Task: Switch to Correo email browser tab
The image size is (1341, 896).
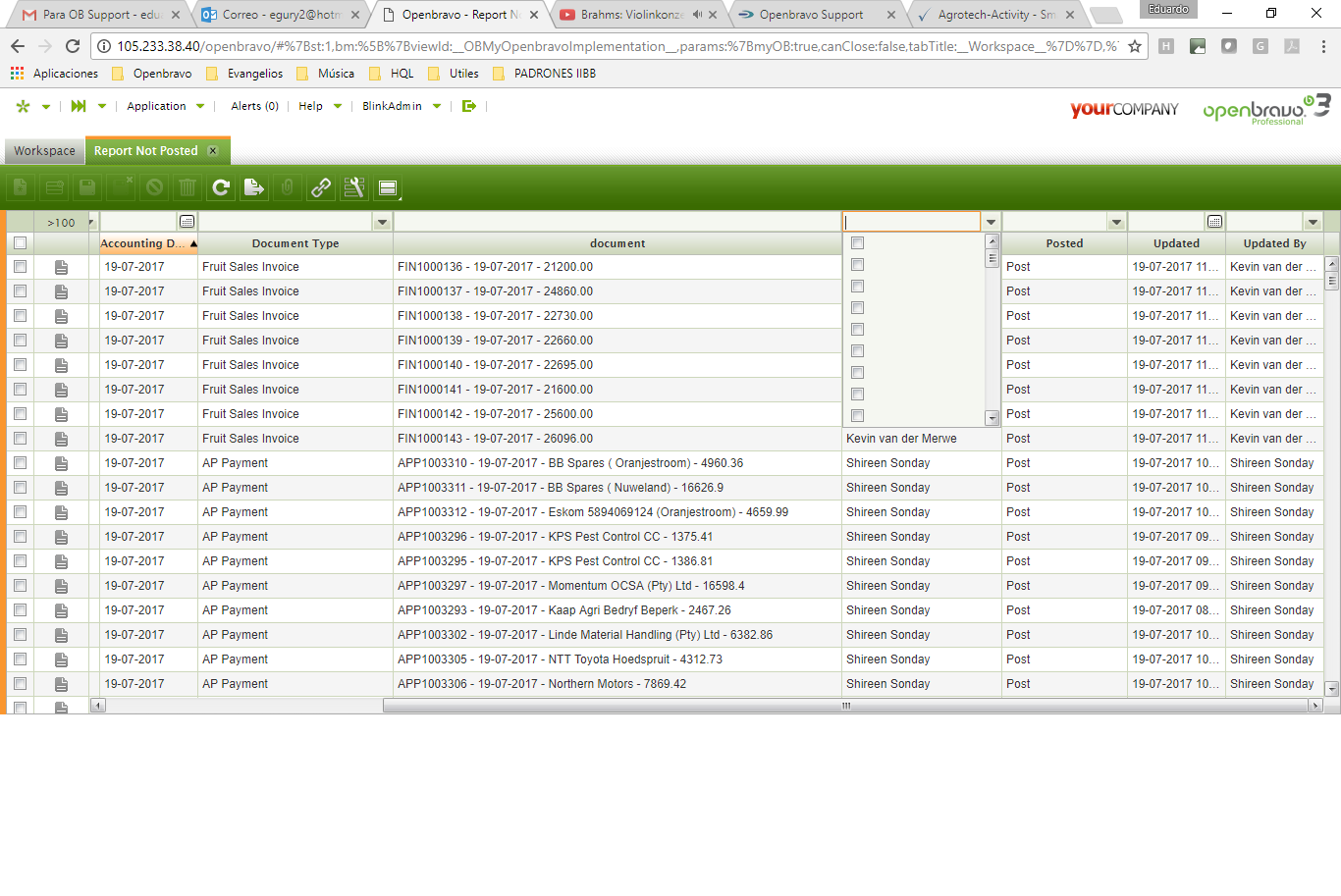Action: [280, 15]
